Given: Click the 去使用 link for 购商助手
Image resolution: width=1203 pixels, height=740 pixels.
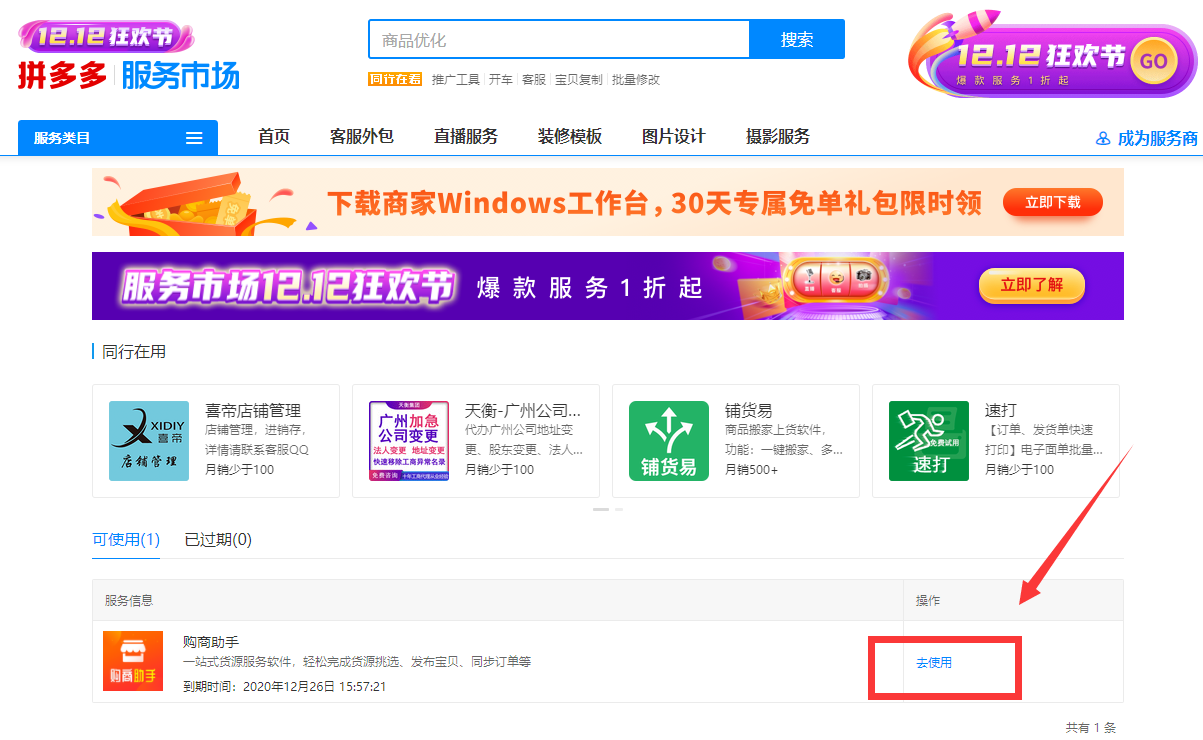Looking at the screenshot, I should click(x=934, y=663).
